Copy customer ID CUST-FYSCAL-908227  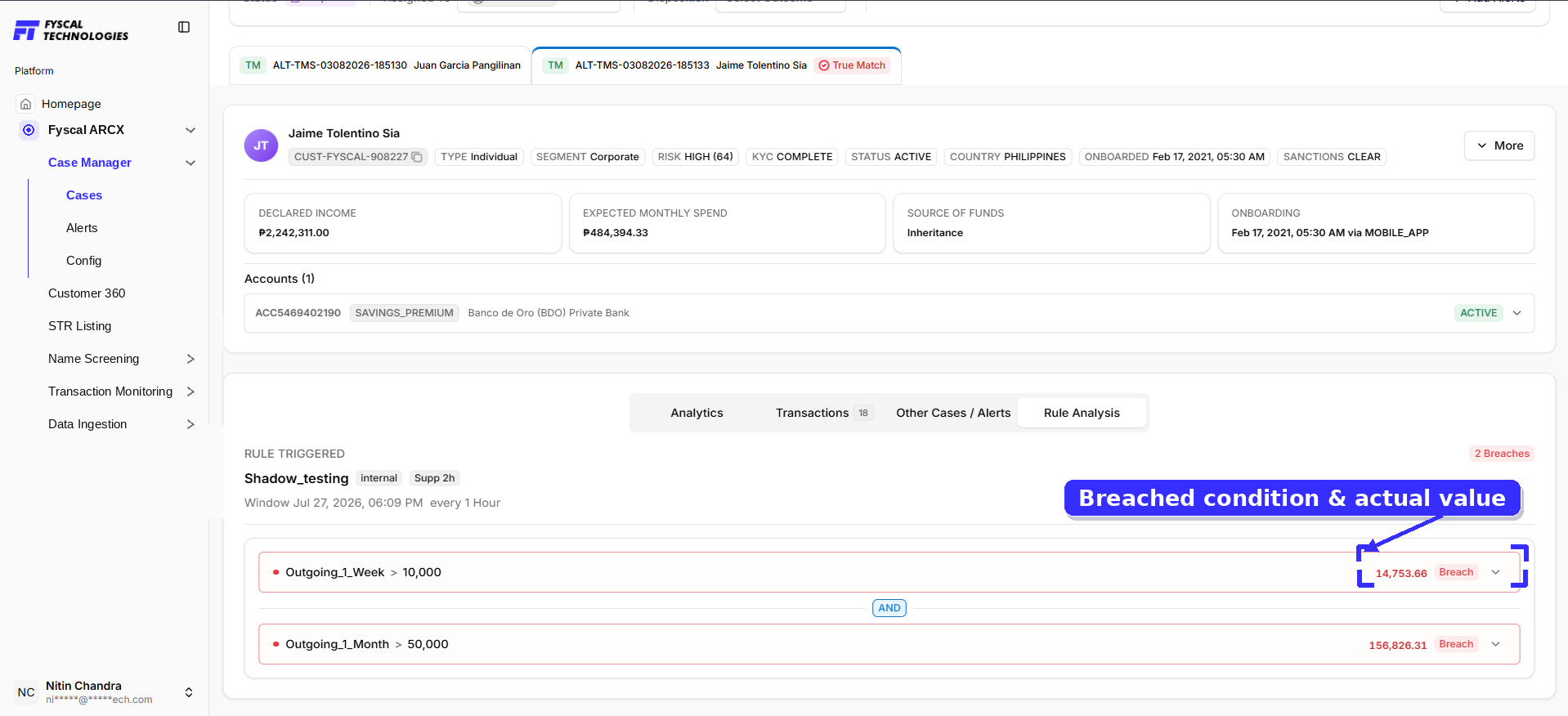coord(417,157)
